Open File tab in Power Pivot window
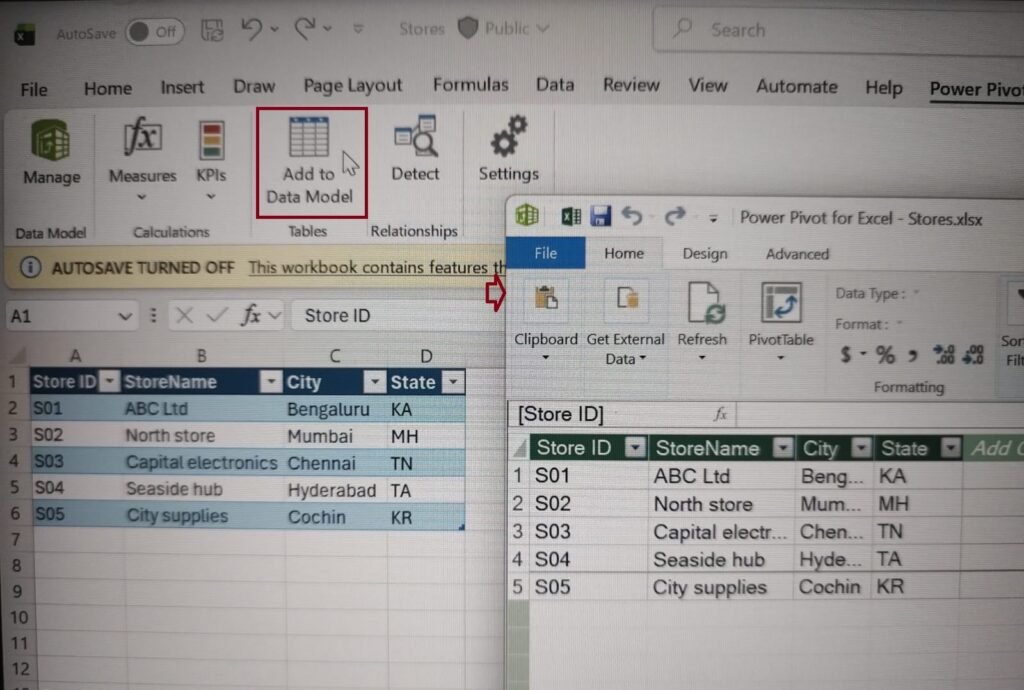This screenshot has width=1024, height=690. 546,253
